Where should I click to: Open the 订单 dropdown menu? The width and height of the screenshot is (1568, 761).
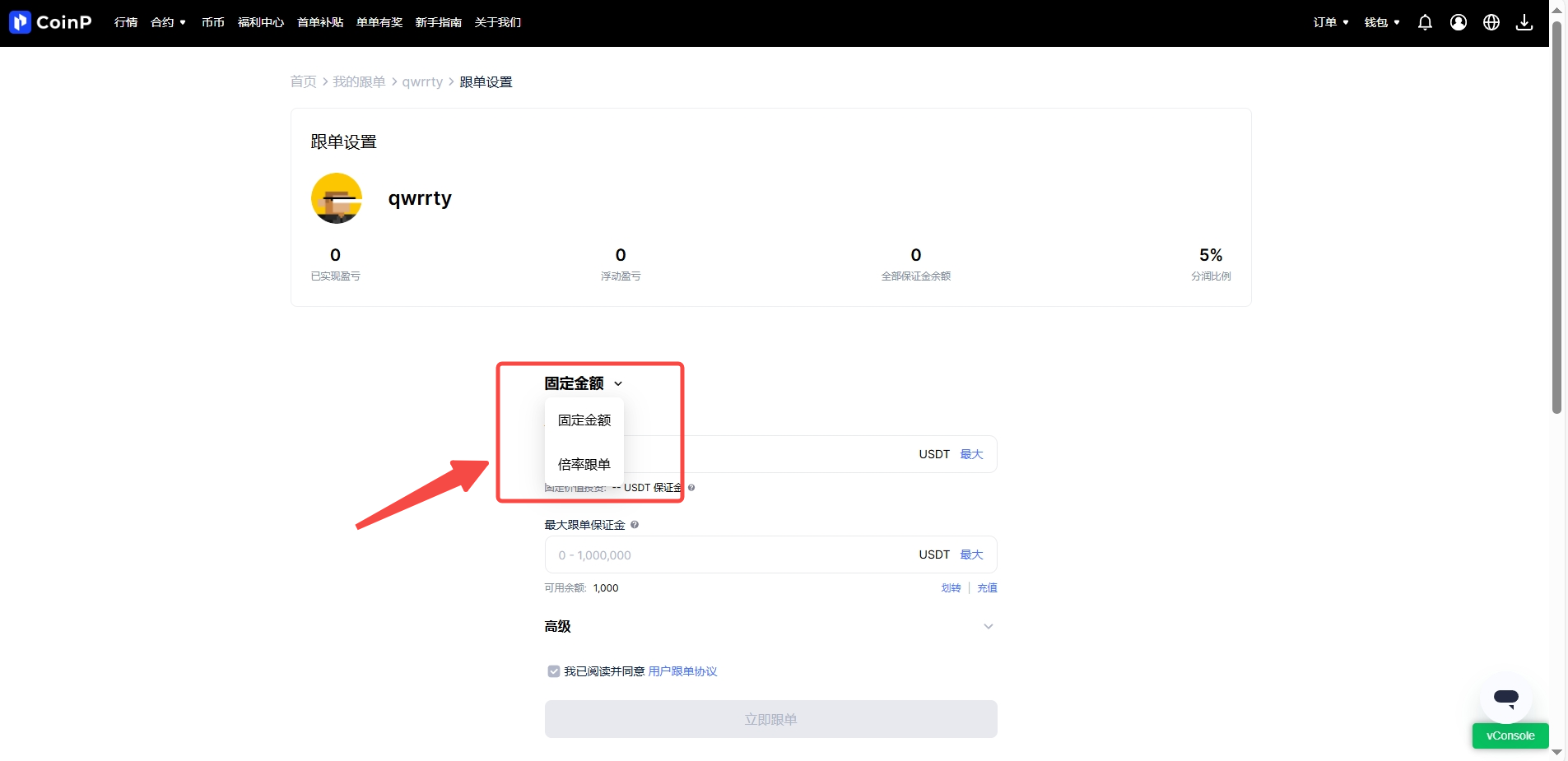[1330, 22]
